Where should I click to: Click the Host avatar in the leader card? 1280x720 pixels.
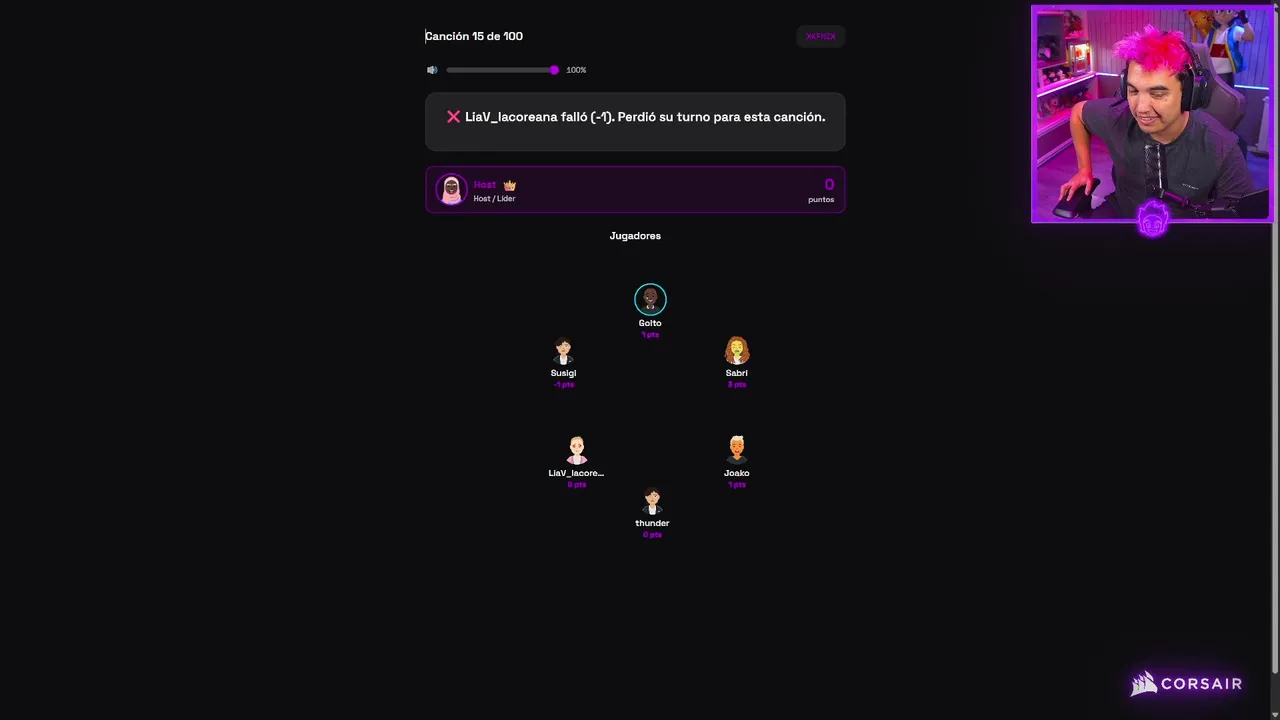pyautogui.click(x=451, y=190)
